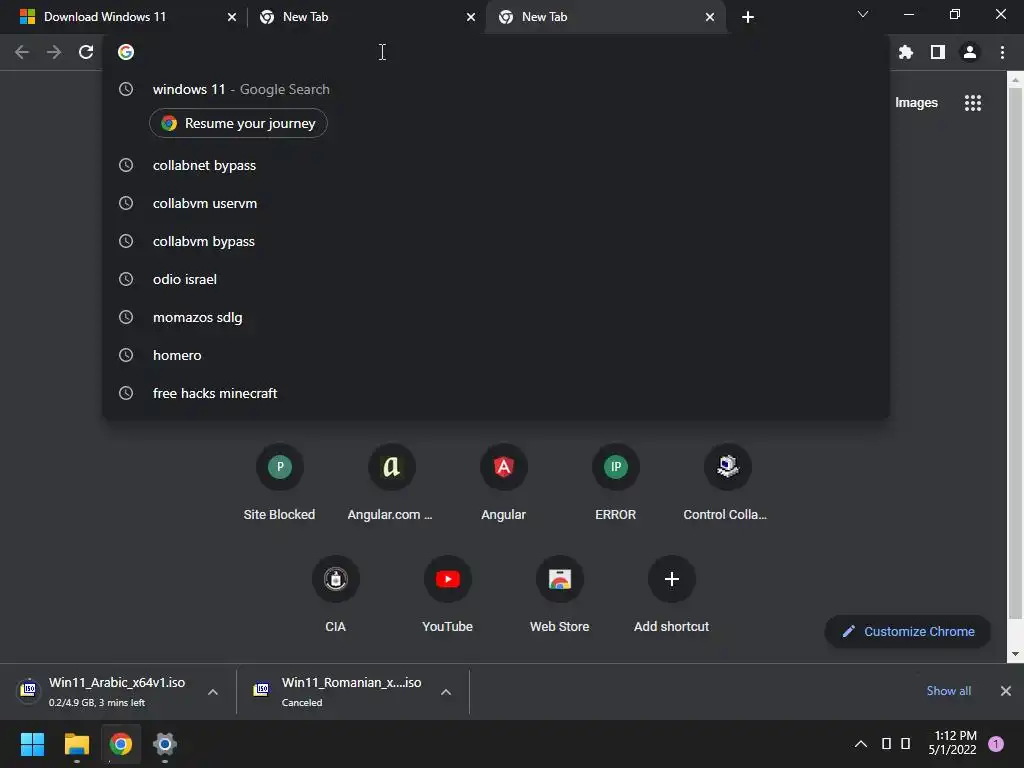Toggle the side panel icon
Viewport: 1024px width, 768px height.
pyautogui.click(x=938, y=52)
